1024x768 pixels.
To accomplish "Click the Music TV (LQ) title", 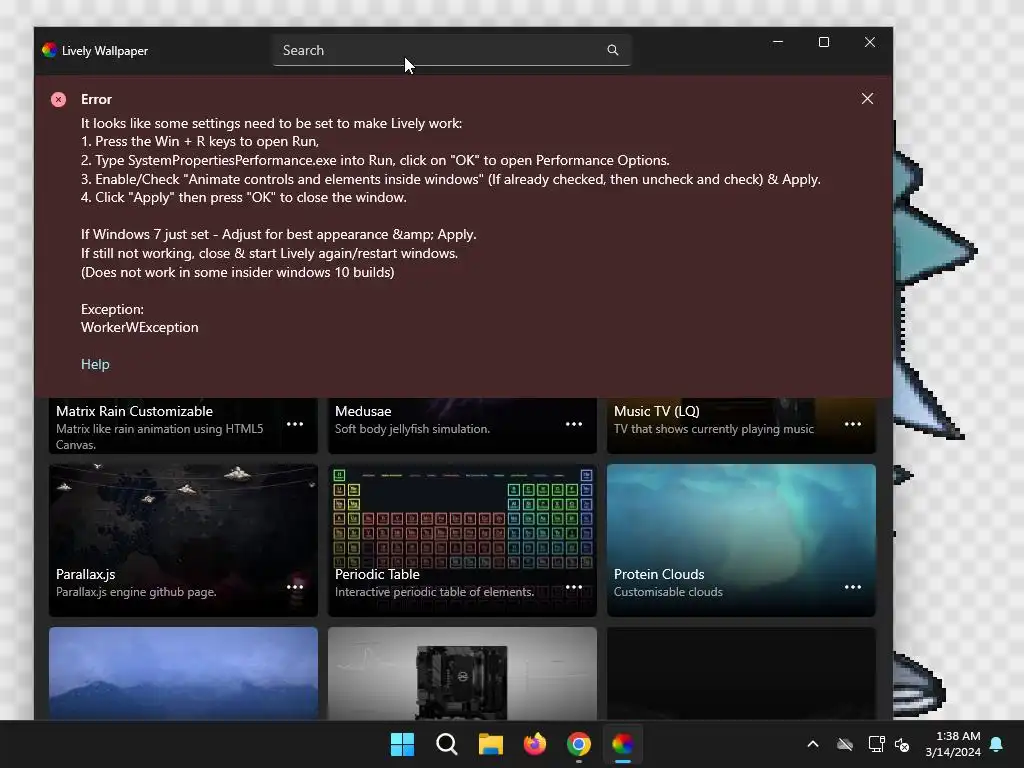I will 656,411.
